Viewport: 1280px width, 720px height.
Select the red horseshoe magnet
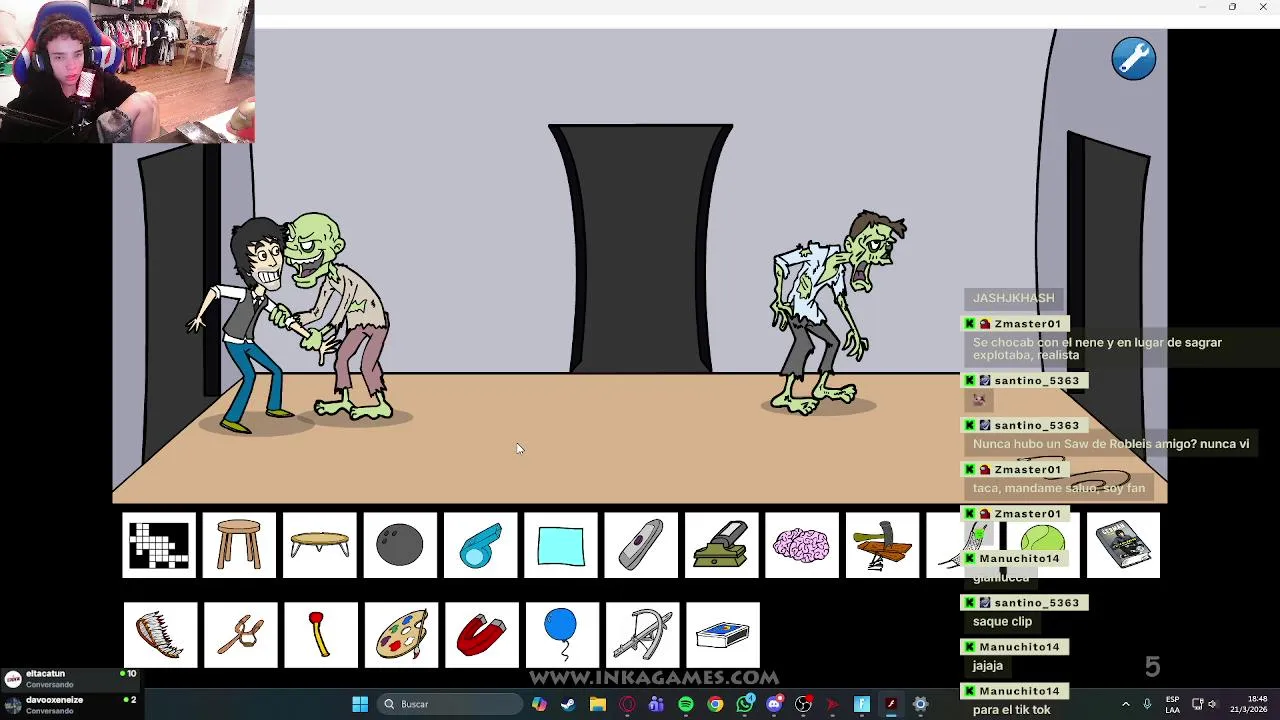pos(481,634)
